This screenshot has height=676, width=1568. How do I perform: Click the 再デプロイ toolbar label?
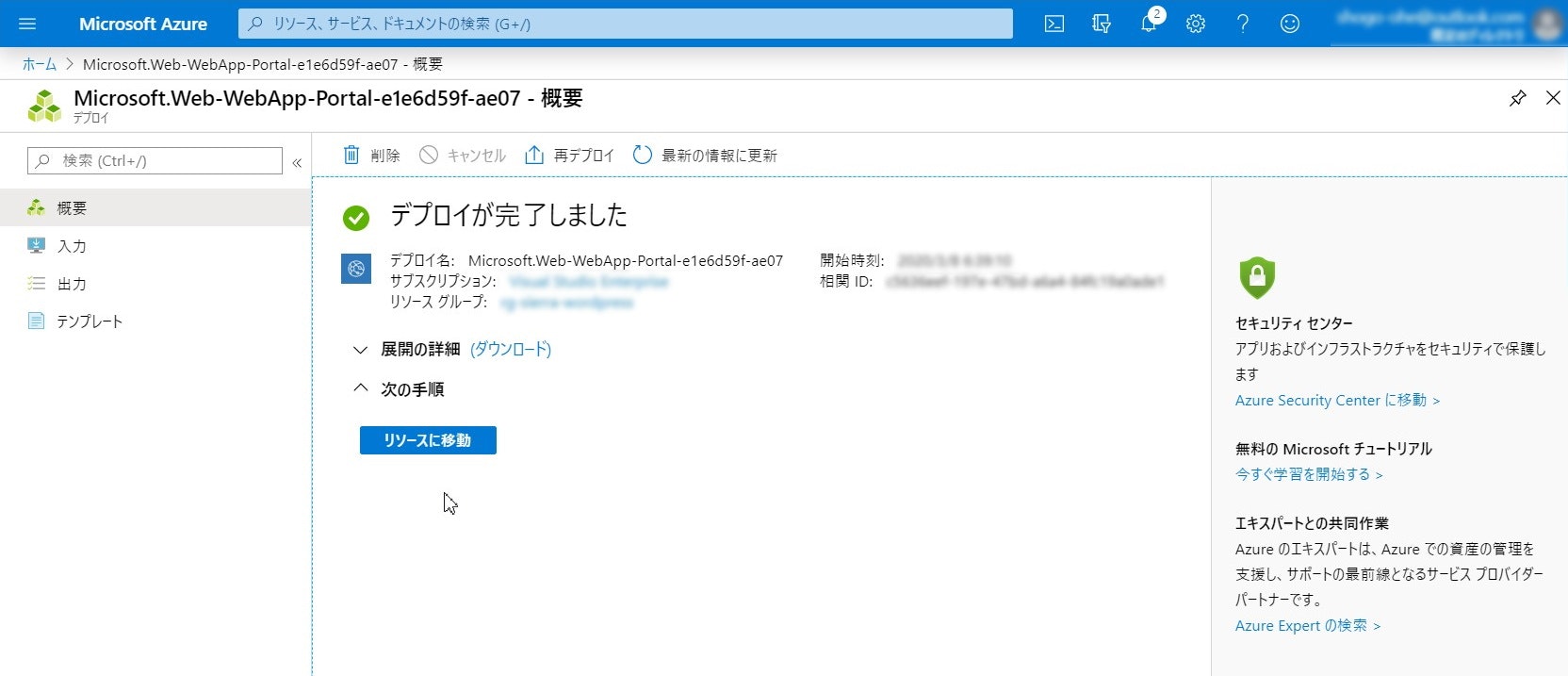584,156
